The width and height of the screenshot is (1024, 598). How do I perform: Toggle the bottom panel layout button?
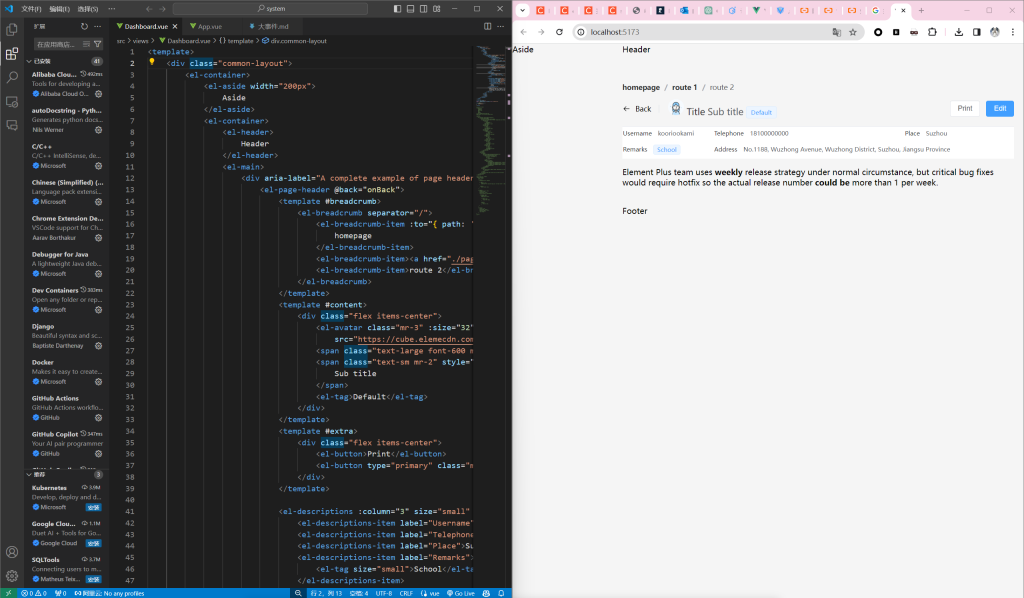click(x=409, y=8)
